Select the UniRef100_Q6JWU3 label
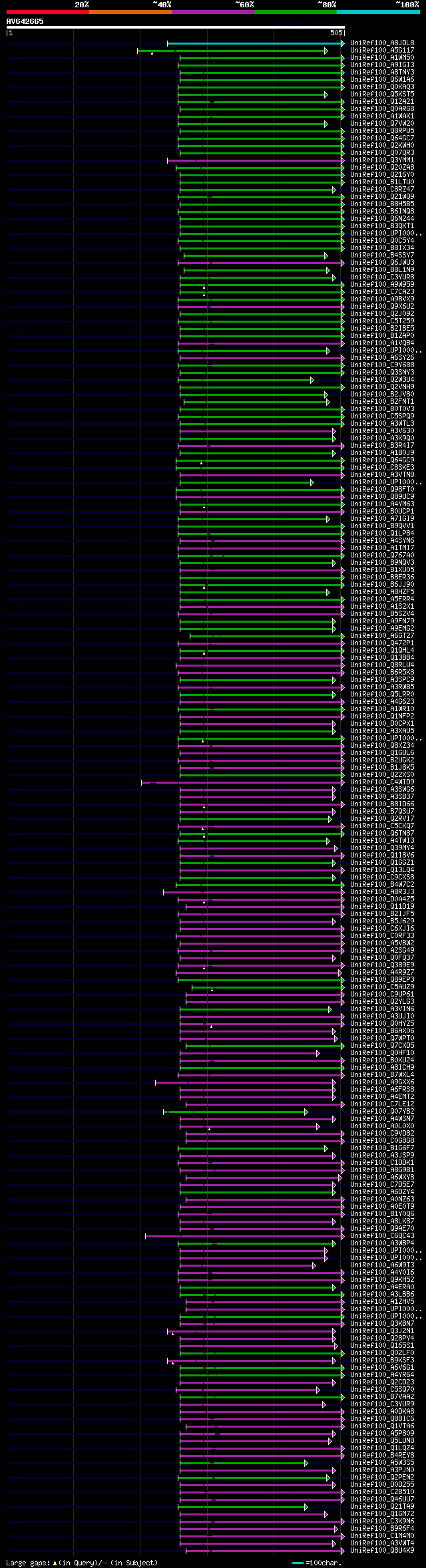This screenshot has height=1568, width=426. (x=382, y=263)
